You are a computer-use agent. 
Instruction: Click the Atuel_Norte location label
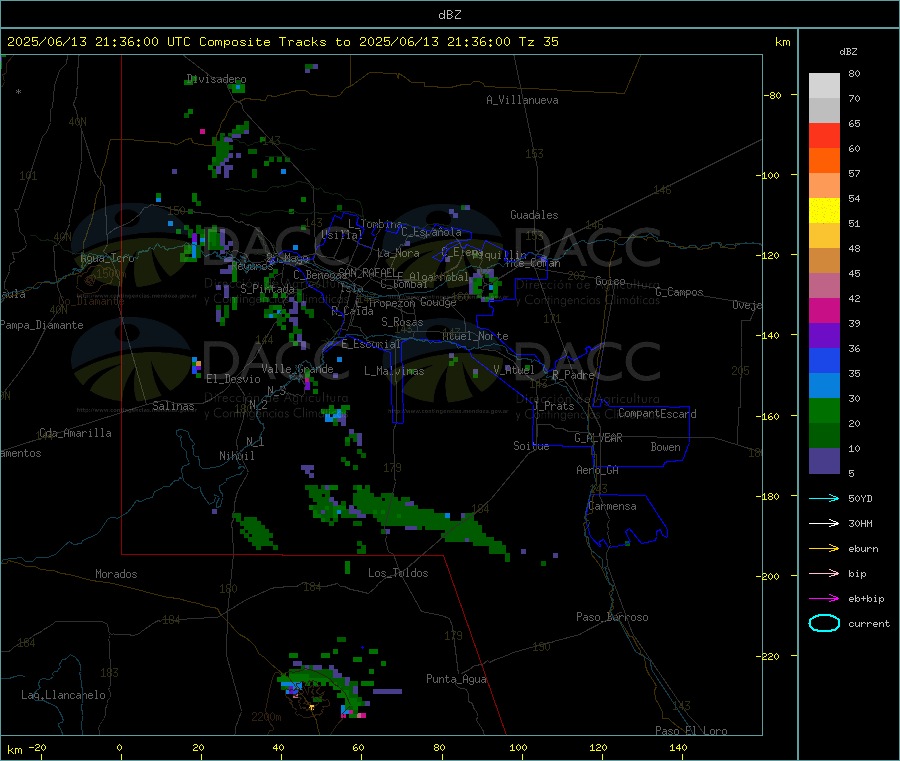pos(475,336)
